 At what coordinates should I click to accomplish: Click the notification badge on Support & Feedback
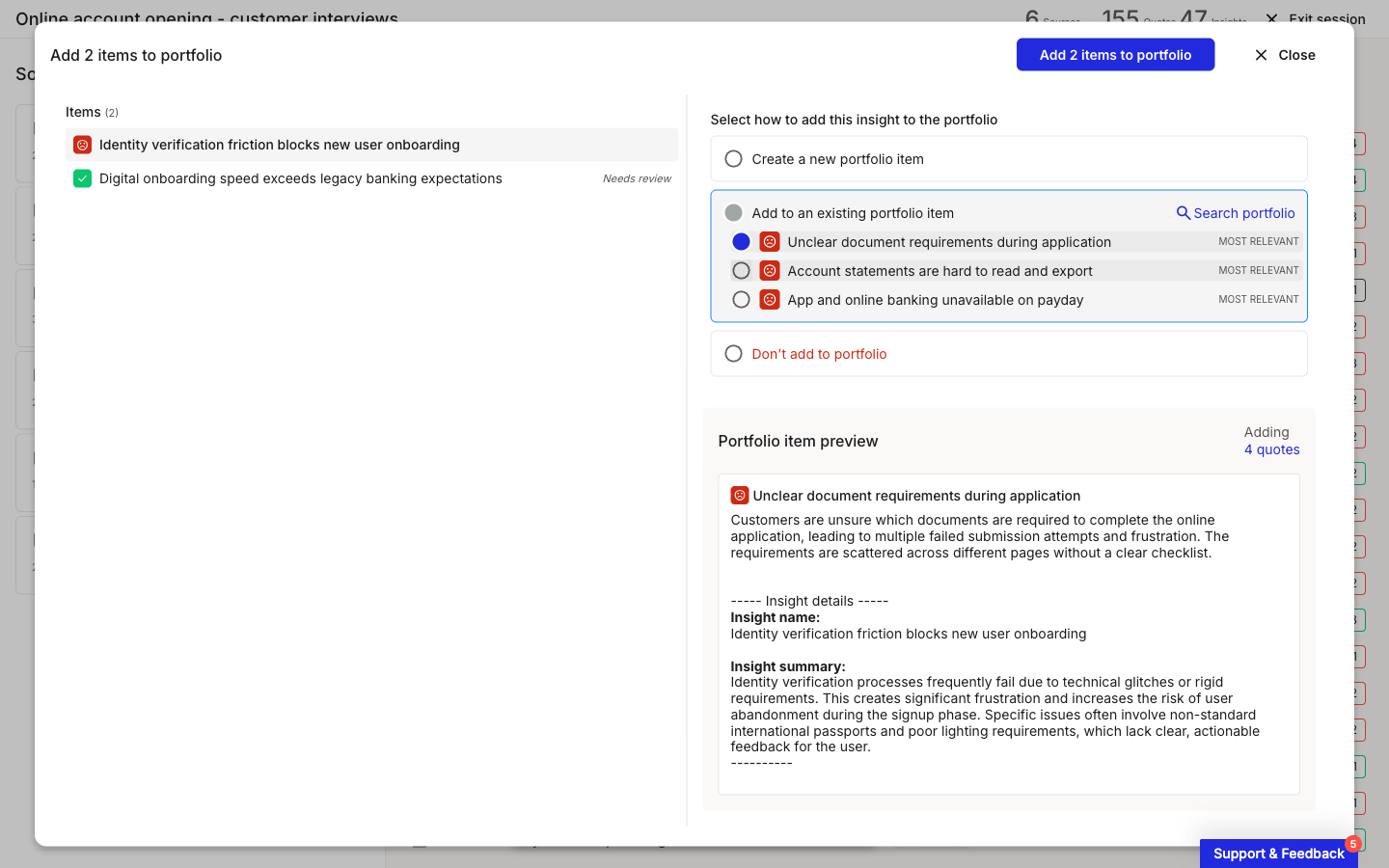[x=1353, y=844]
